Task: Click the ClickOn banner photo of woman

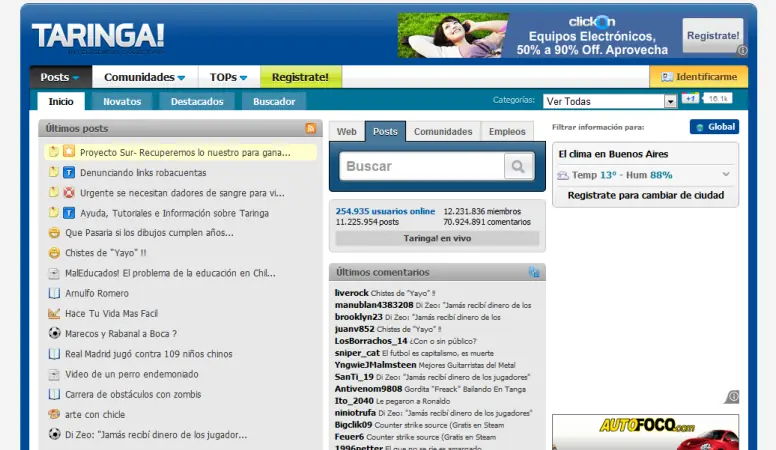Action: (x=453, y=36)
